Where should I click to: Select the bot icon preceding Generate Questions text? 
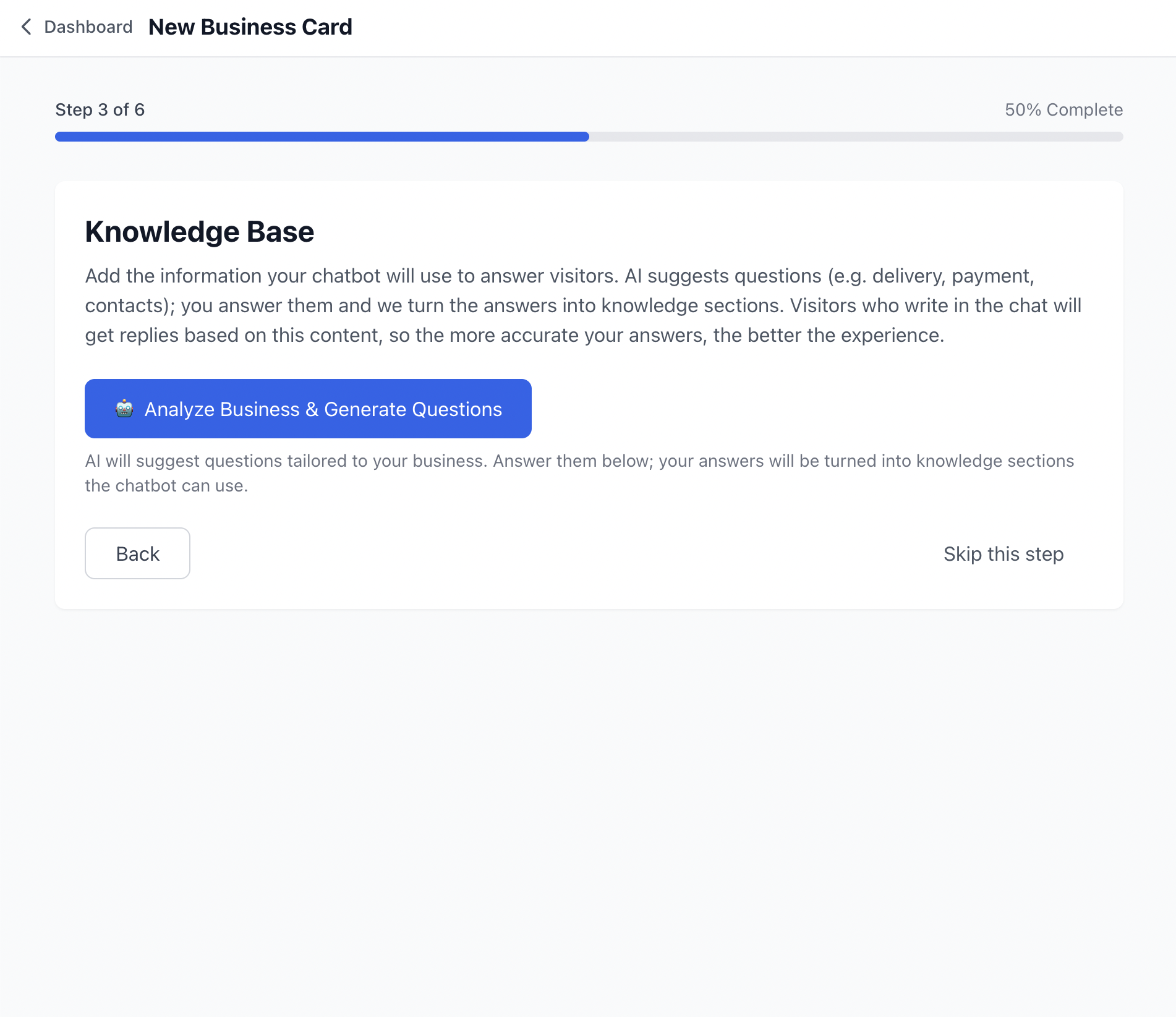click(124, 409)
